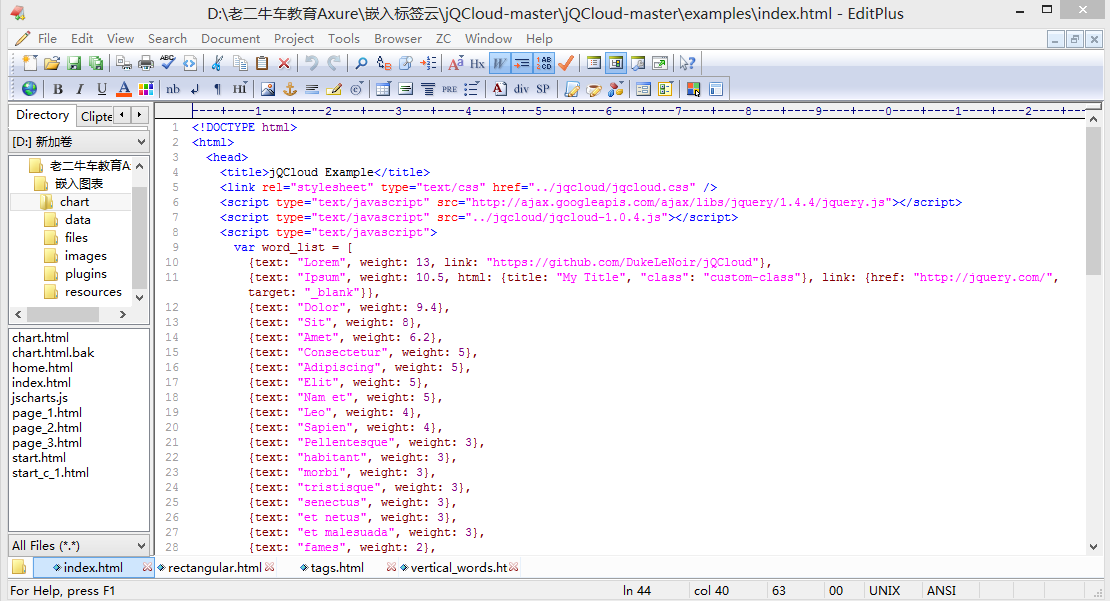The width and height of the screenshot is (1110, 601).
Task: Toggle line number display button
Action: click(544, 63)
